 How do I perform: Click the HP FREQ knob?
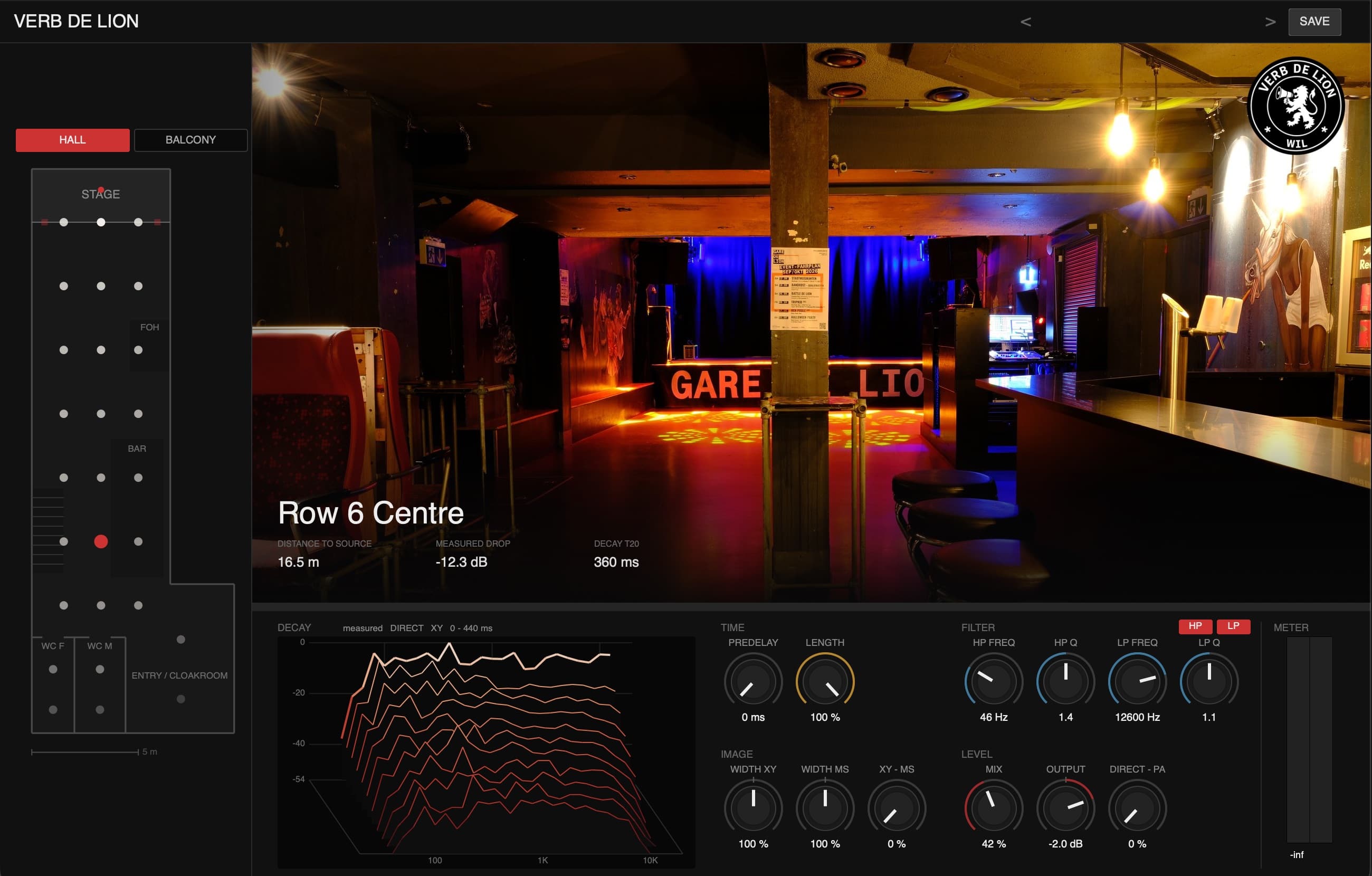pyautogui.click(x=994, y=681)
